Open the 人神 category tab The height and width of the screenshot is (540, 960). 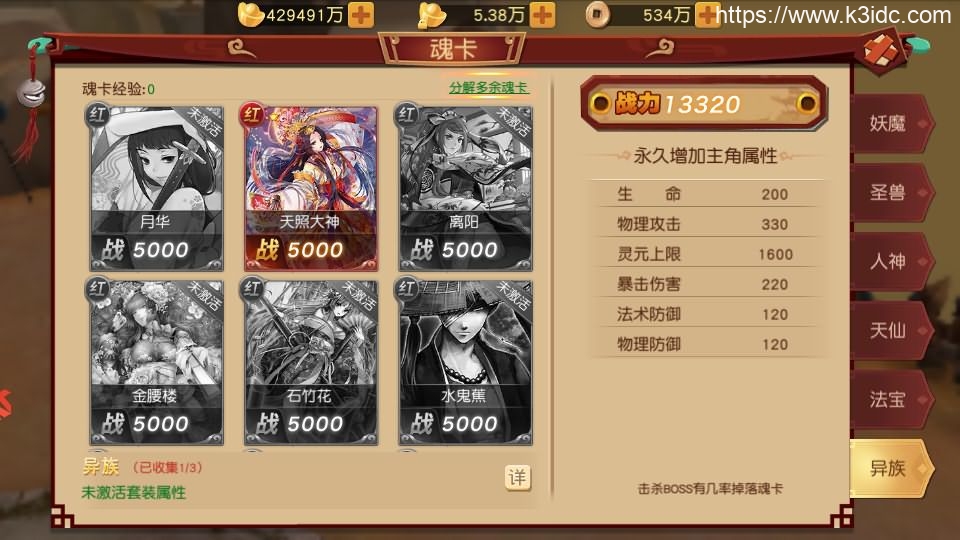[x=890, y=261]
